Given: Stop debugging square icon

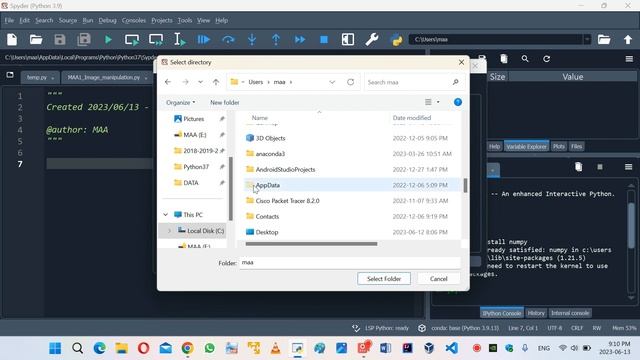Looking at the screenshot, I should [x=324, y=40].
